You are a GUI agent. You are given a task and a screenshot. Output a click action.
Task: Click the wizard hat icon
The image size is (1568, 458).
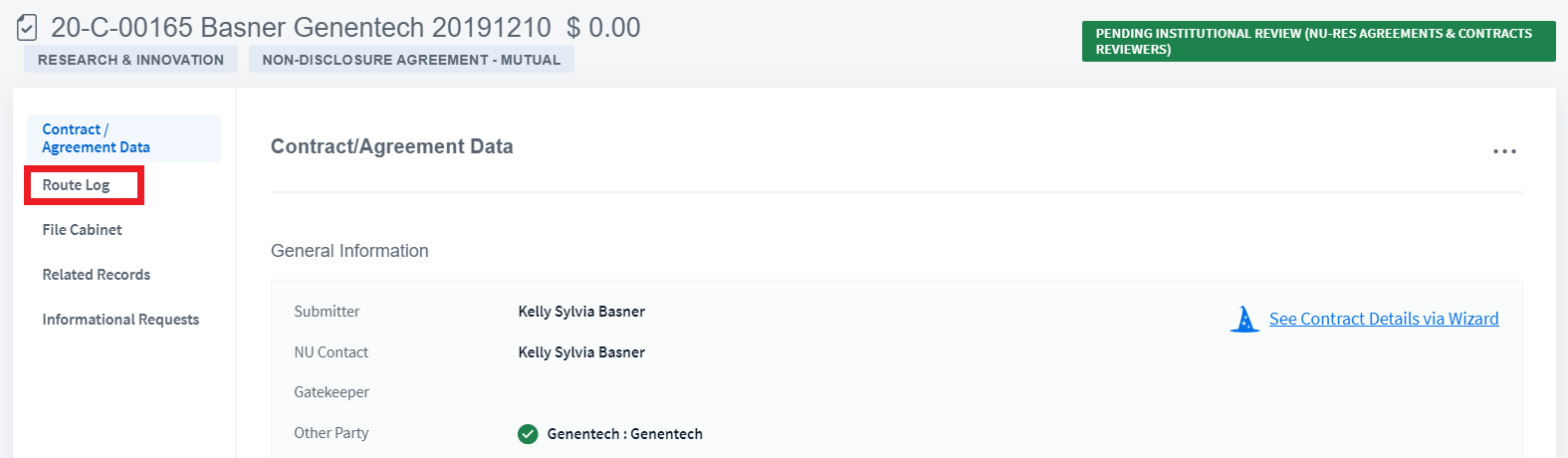tap(1244, 319)
